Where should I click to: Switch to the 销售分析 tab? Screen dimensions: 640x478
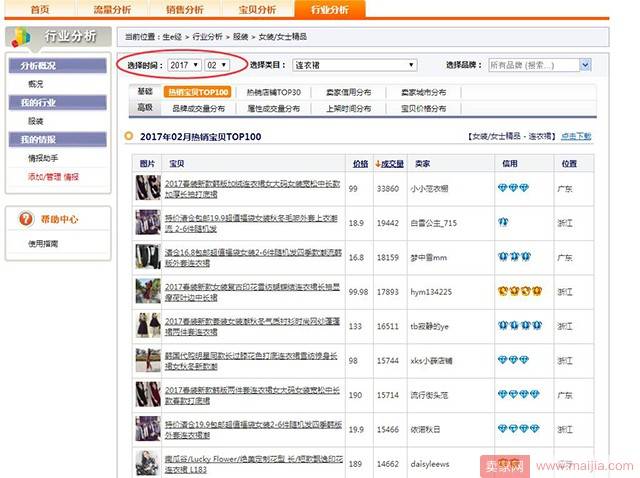pyautogui.click(x=184, y=9)
